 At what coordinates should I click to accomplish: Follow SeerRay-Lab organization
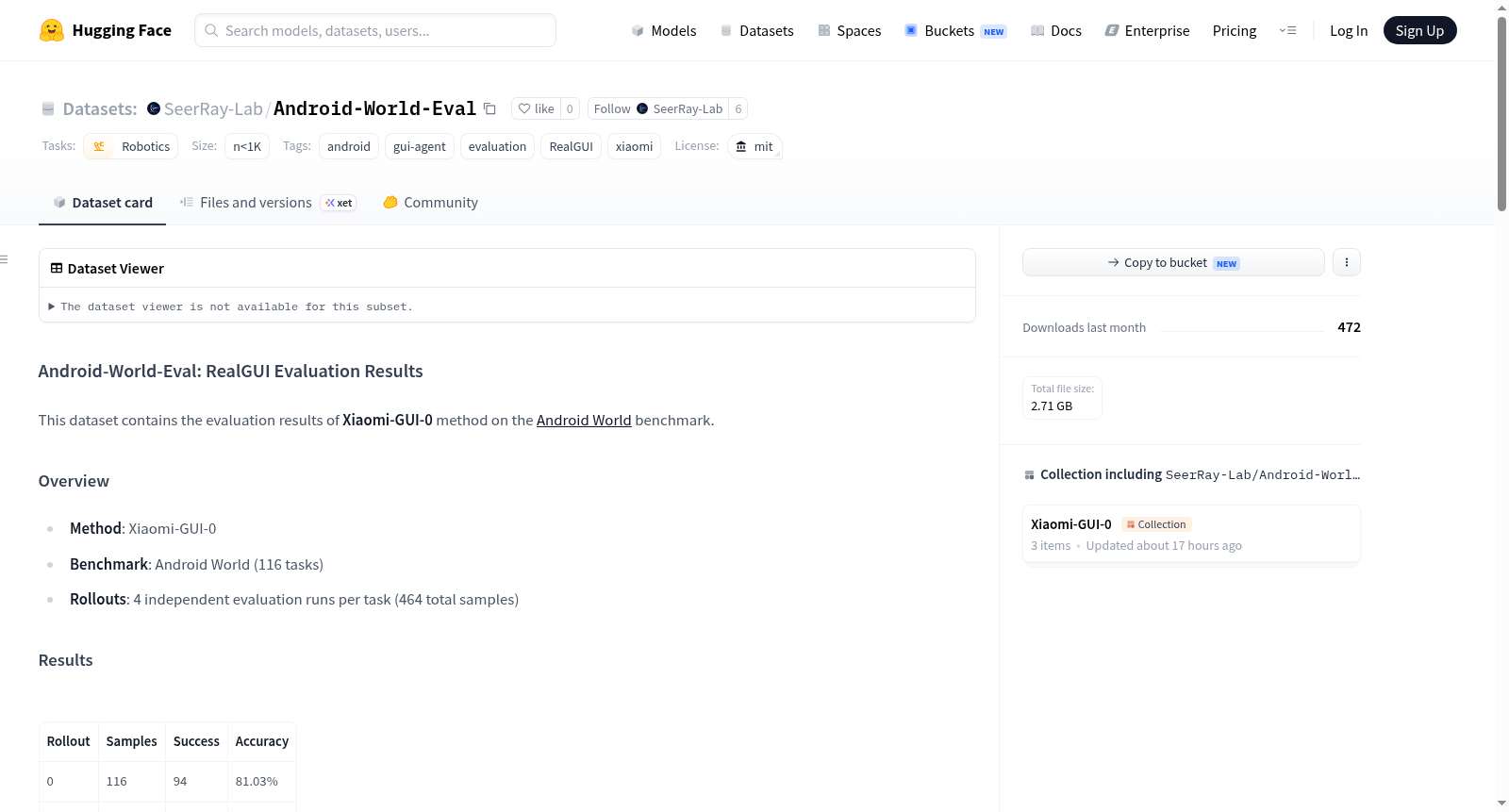[658, 108]
